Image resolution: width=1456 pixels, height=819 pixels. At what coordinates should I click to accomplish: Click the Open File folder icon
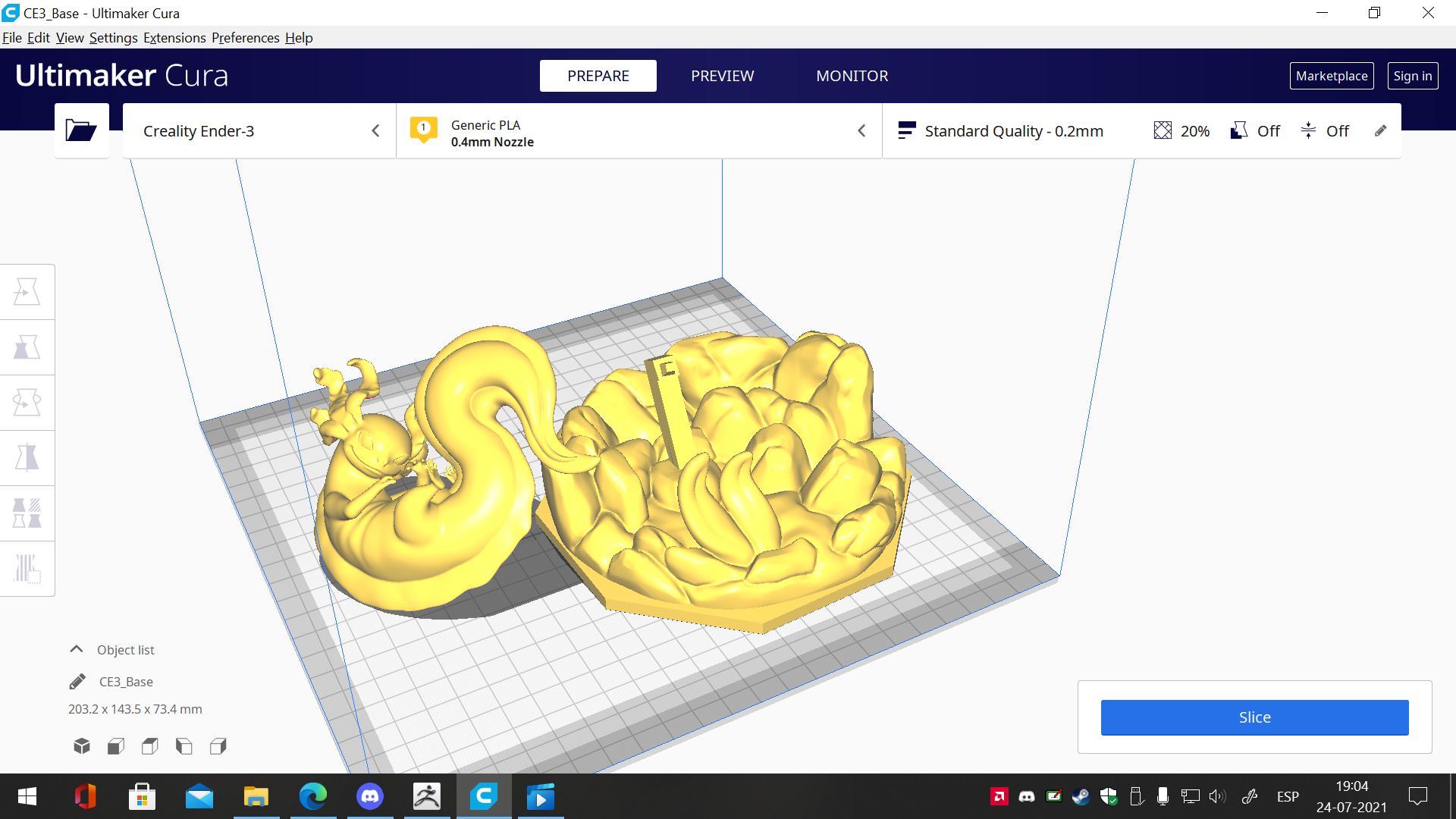(x=81, y=130)
